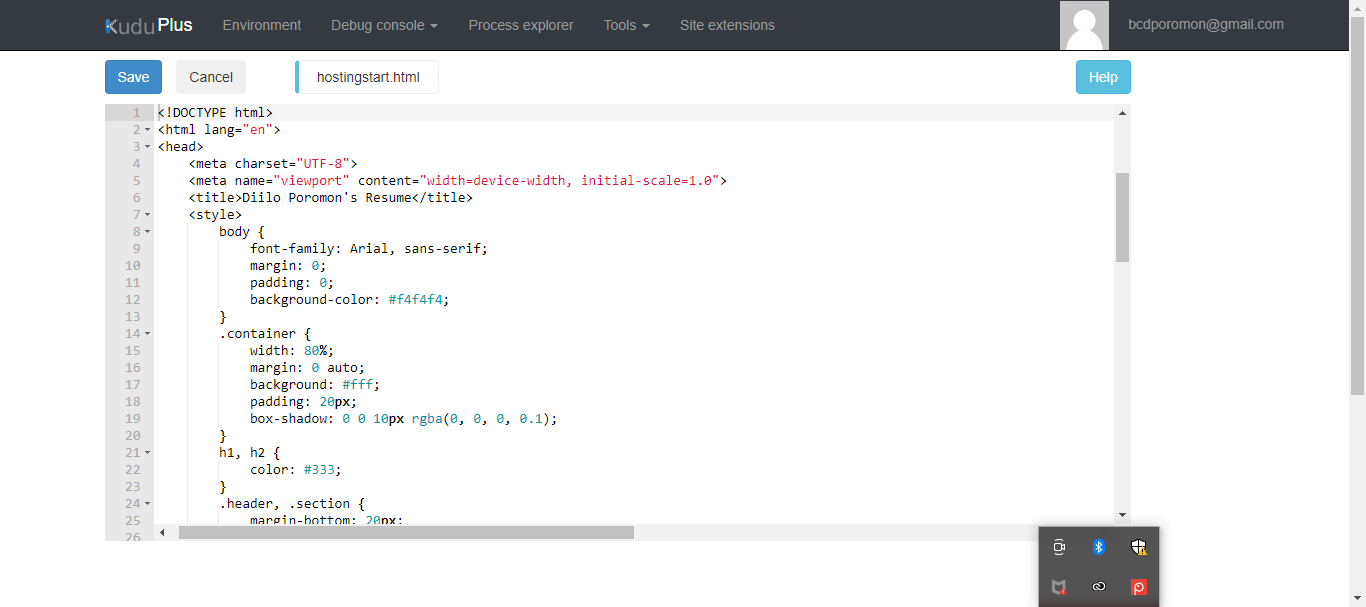1366x607 pixels.
Task: Expand the Tools dropdown menu
Action: pos(626,25)
